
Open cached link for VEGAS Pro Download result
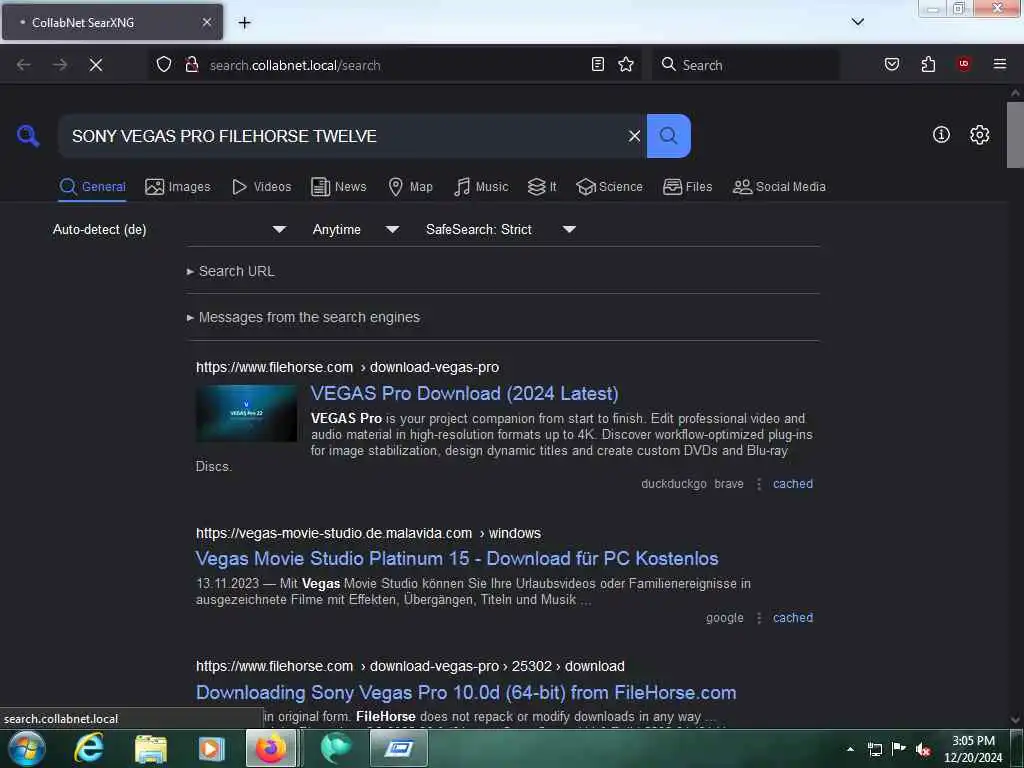click(x=793, y=484)
